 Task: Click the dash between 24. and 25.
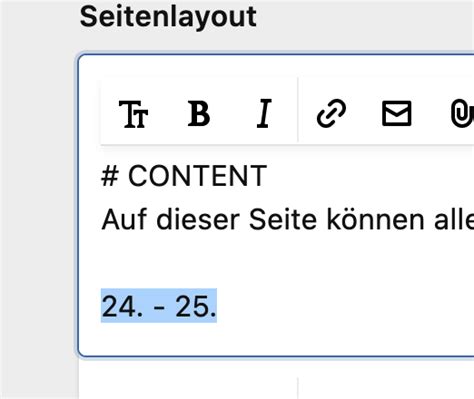[160, 307]
